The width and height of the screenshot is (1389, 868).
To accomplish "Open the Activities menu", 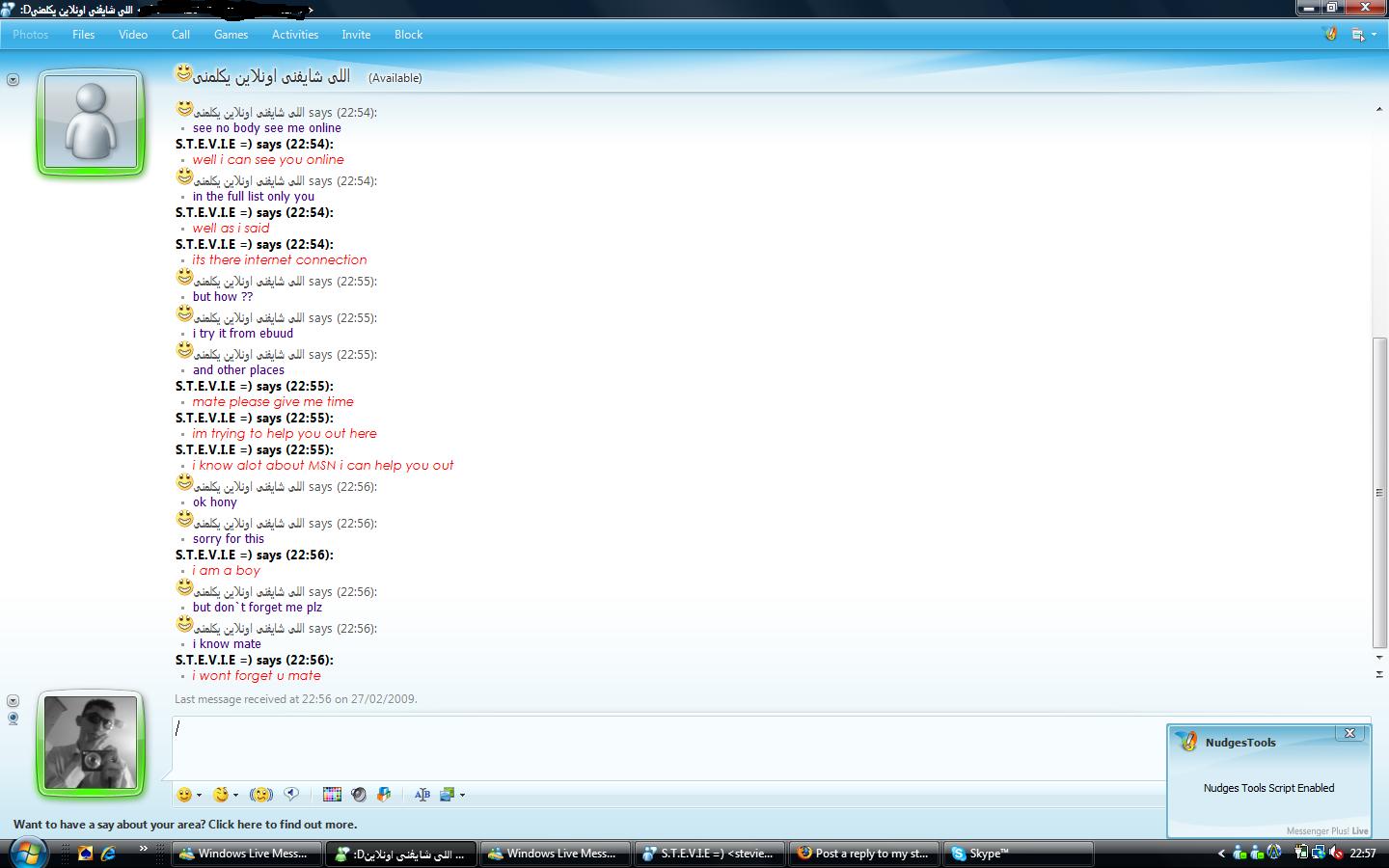I will [294, 35].
